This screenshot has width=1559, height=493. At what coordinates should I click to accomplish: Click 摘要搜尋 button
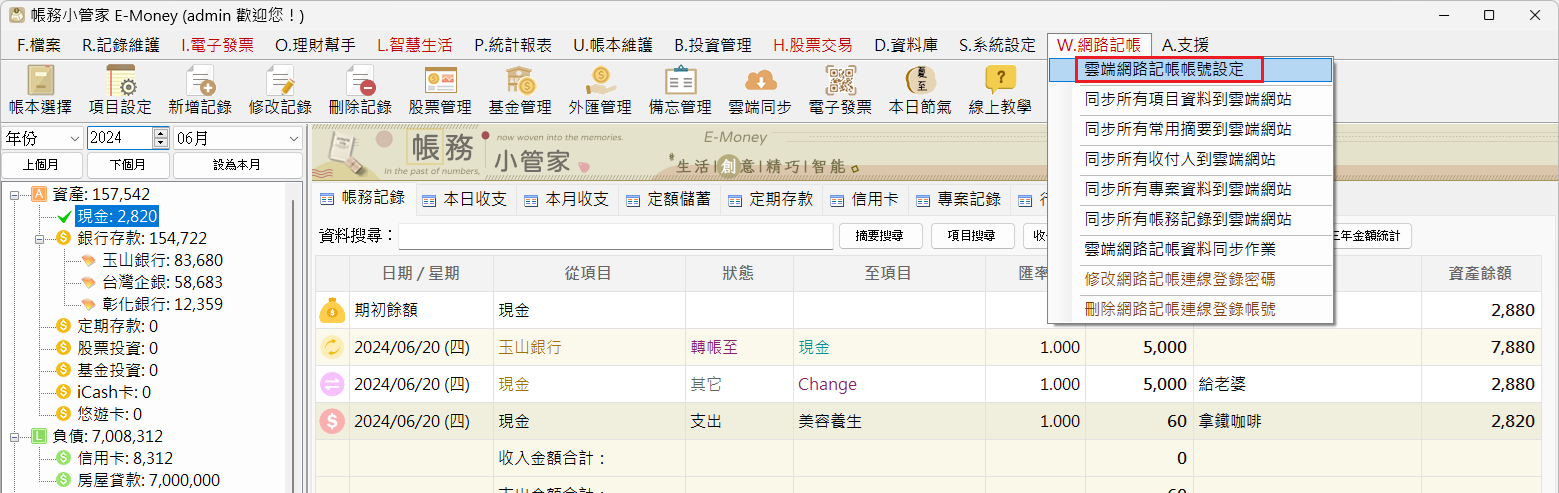pyautogui.click(x=880, y=236)
